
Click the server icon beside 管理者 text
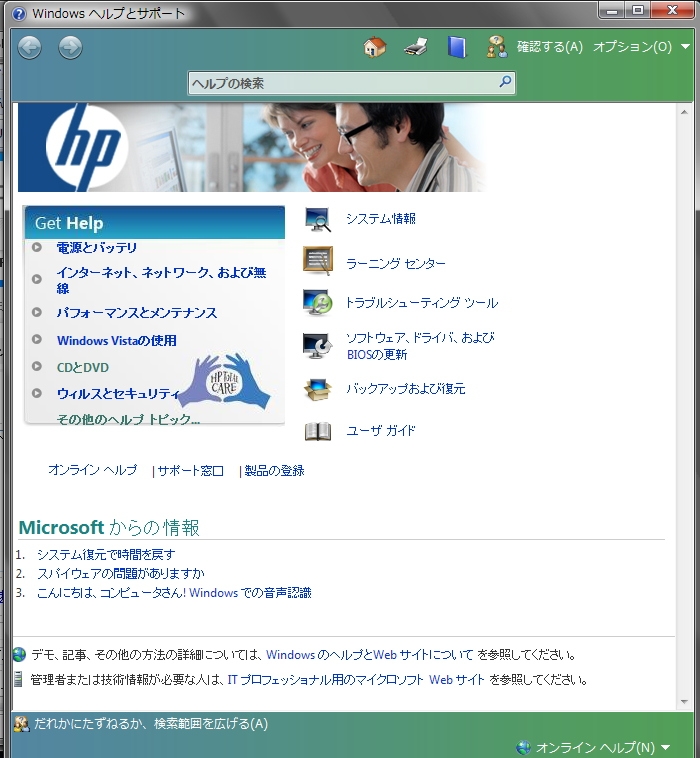18,679
